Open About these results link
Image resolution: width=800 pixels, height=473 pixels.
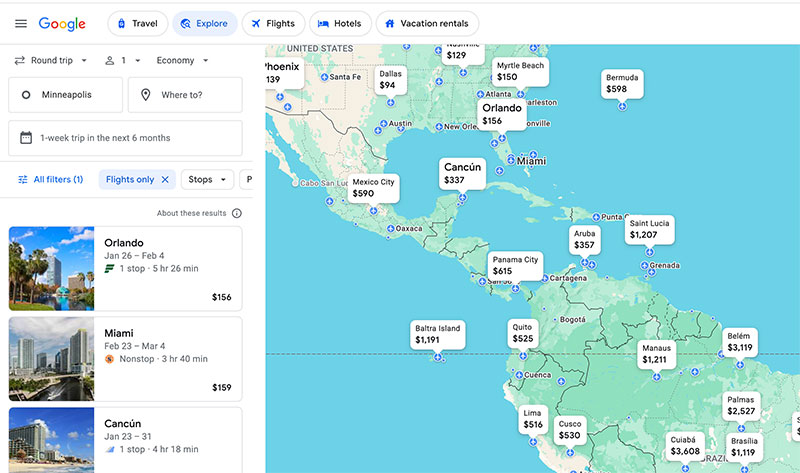tap(191, 213)
